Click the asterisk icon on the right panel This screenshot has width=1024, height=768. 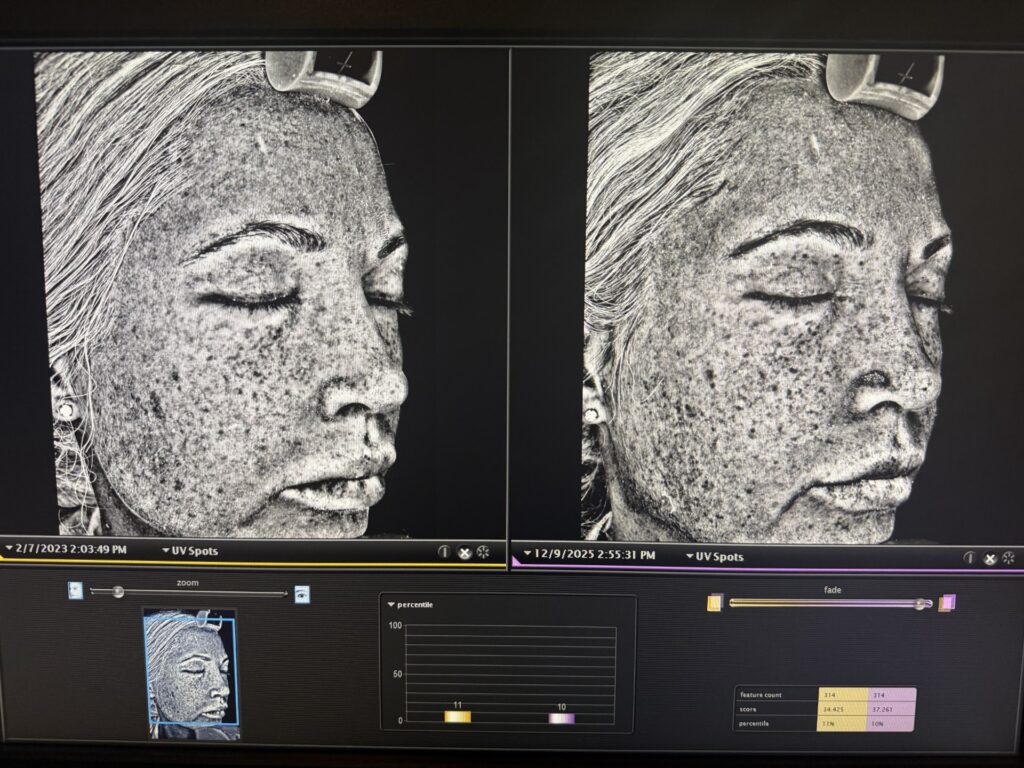tap(1008, 558)
